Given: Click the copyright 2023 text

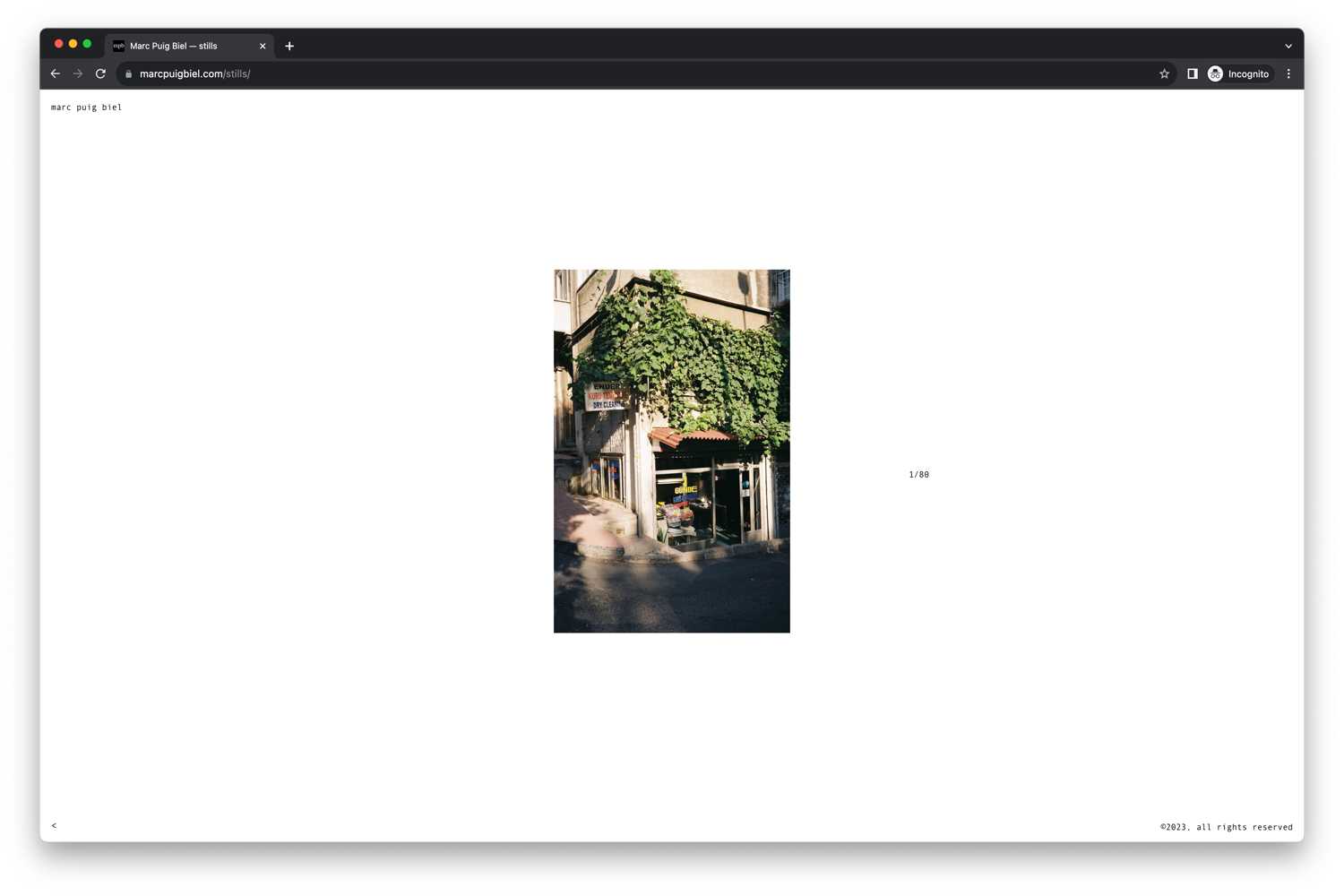Looking at the screenshot, I should pos(1225,826).
